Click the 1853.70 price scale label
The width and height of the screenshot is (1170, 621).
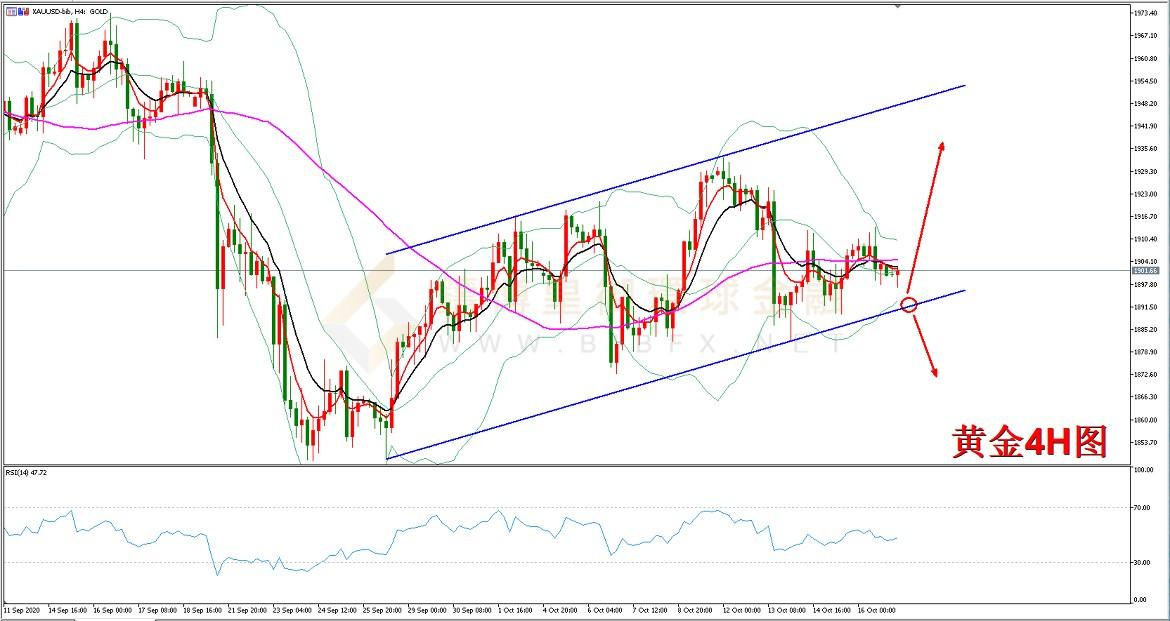(1146, 442)
